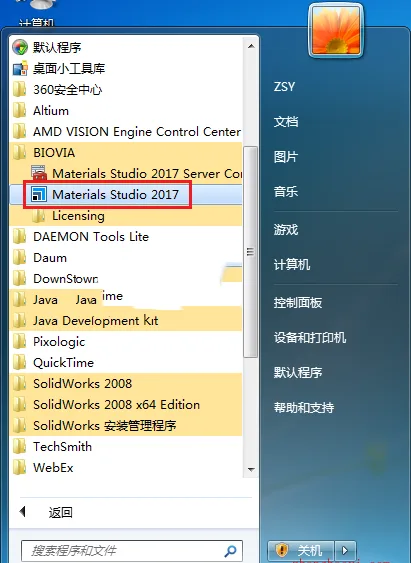Expand the DAEMON Tools Lite folder

click(126, 237)
